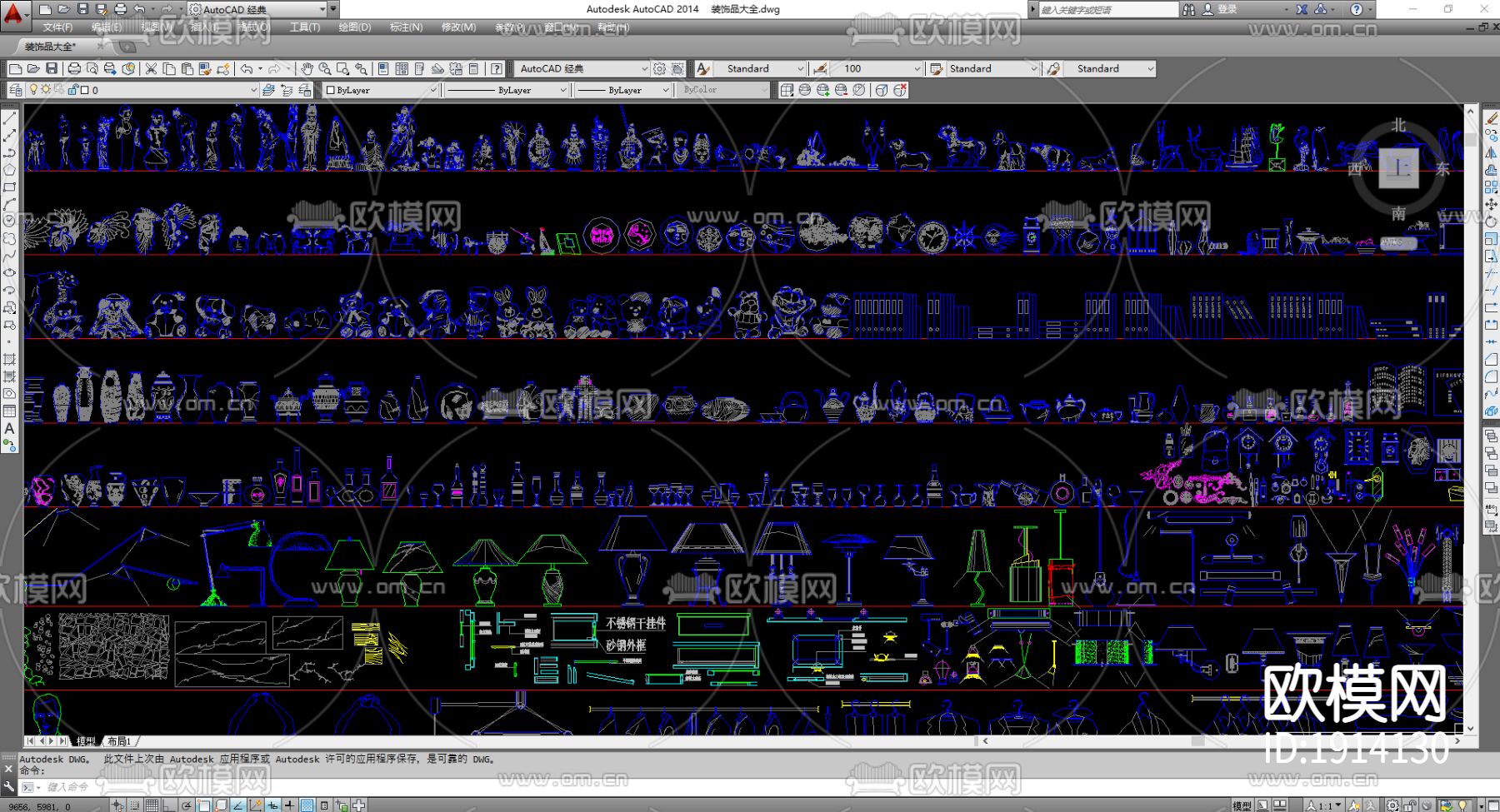Select the Erase tool in modify toolbar

click(1491, 119)
